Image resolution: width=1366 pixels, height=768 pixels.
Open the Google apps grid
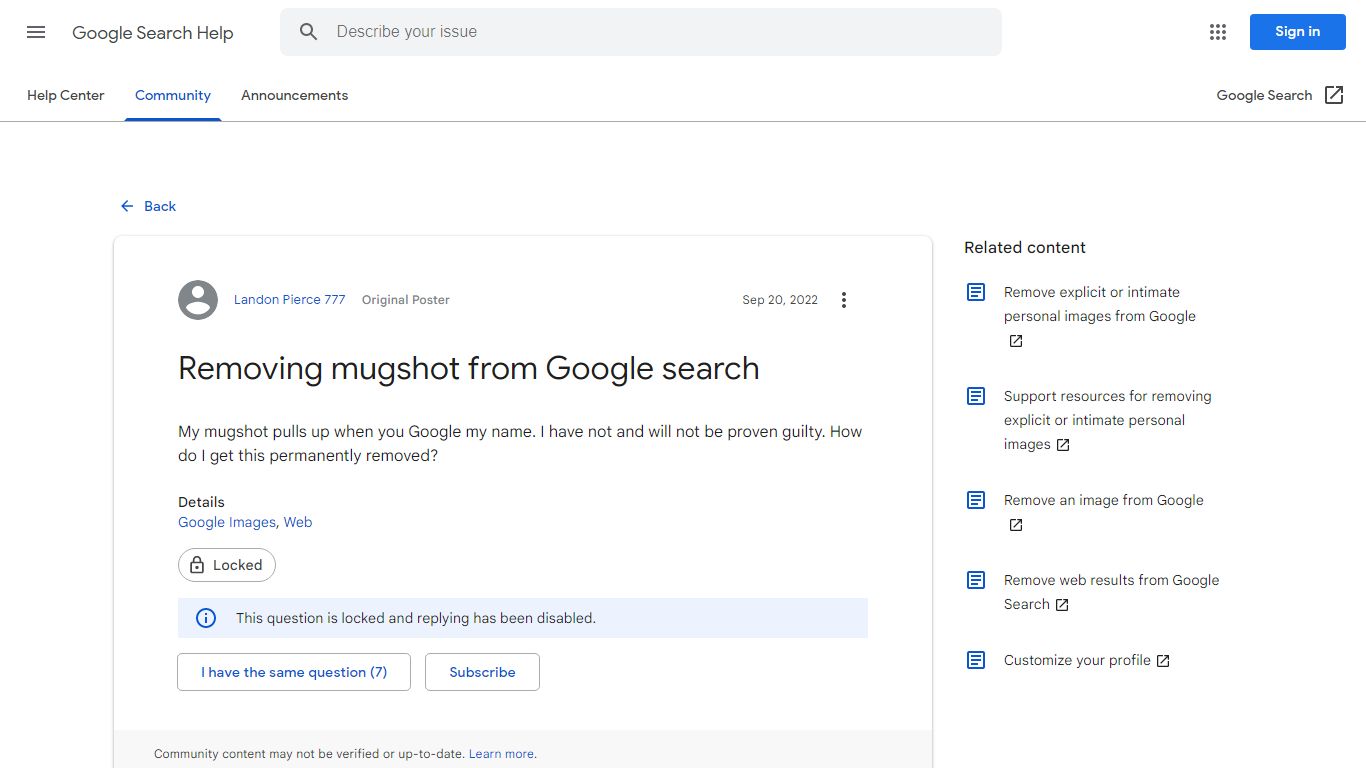click(1217, 31)
